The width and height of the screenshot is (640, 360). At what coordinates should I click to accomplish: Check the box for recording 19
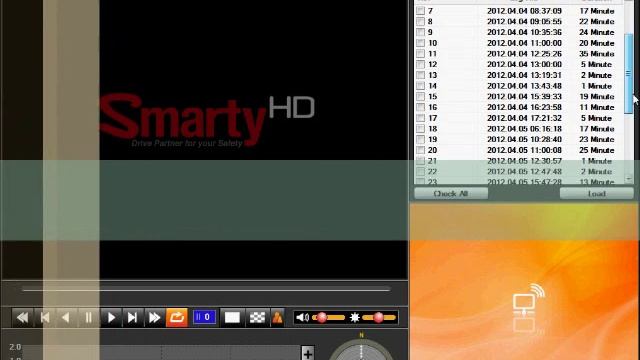click(x=420, y=140)
